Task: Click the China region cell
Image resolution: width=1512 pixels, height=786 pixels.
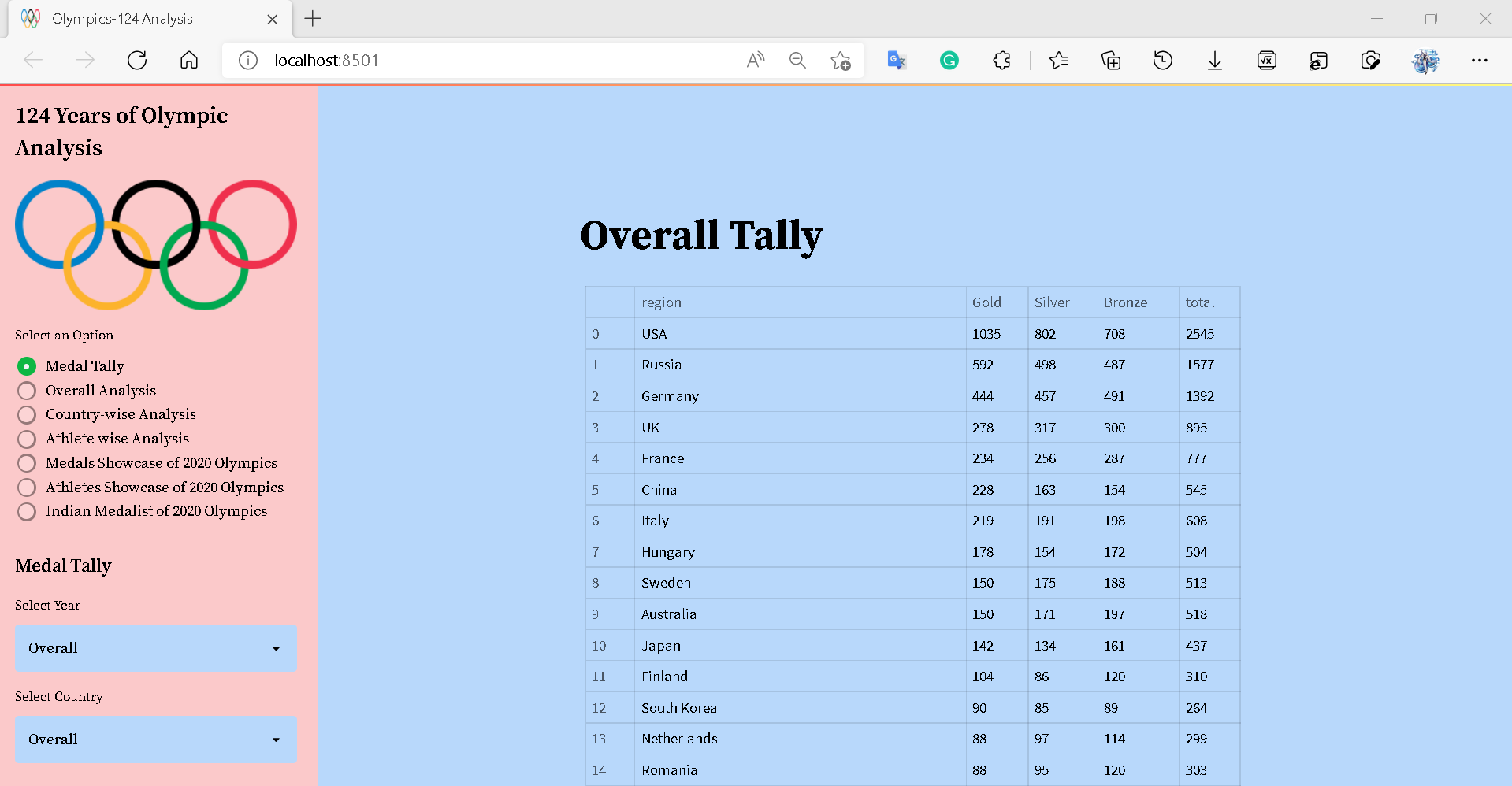Action: 801,490
